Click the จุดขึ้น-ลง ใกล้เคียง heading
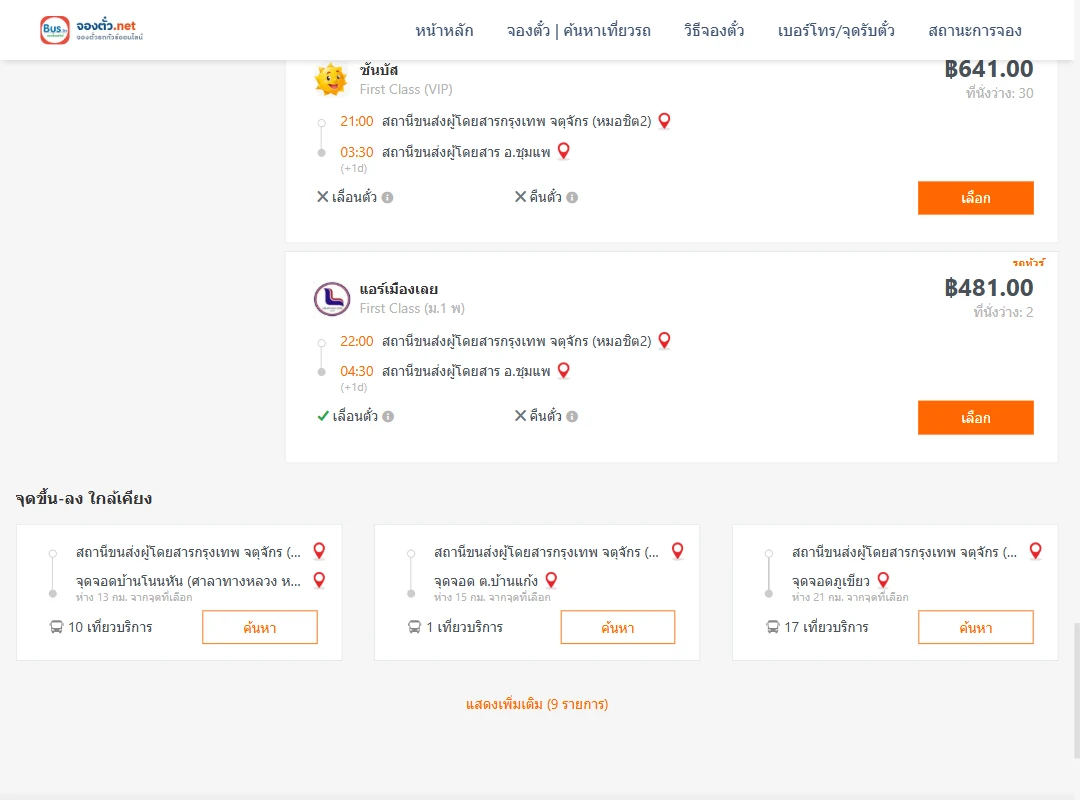This screenshot has height=800, width=1080. point(84,498)
